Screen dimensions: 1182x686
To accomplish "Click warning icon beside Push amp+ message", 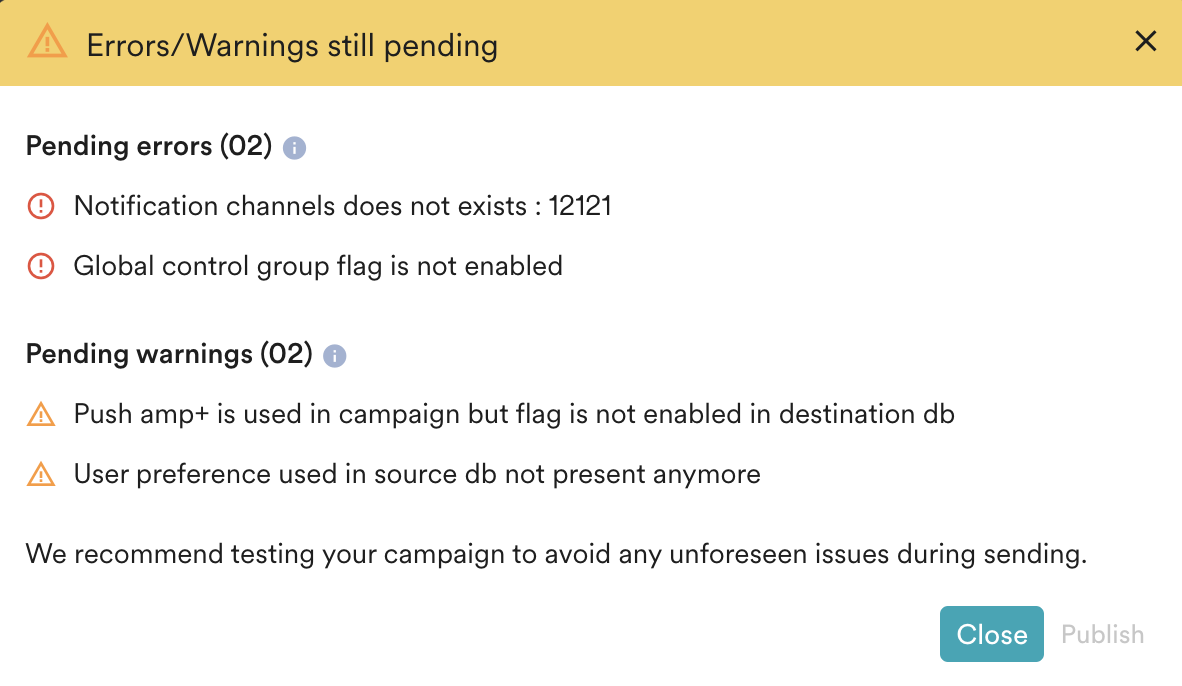I will [40, 415].
